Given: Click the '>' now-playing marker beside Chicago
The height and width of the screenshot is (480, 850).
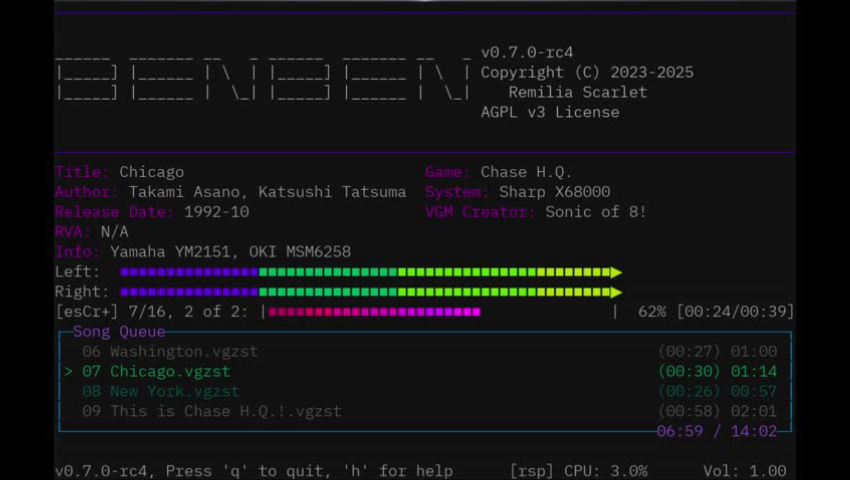Looking at the screenshot, I should [x=69, y=372].
